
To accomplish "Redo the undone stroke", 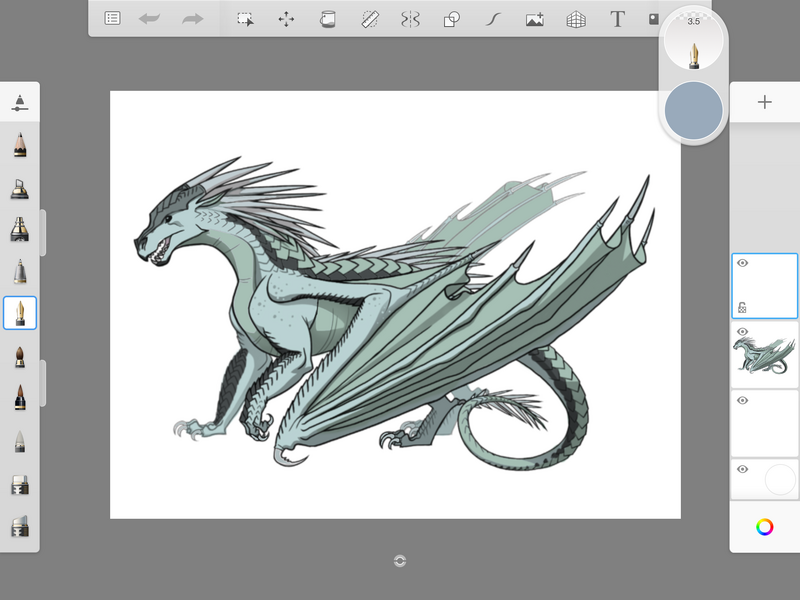I will 192,19.
